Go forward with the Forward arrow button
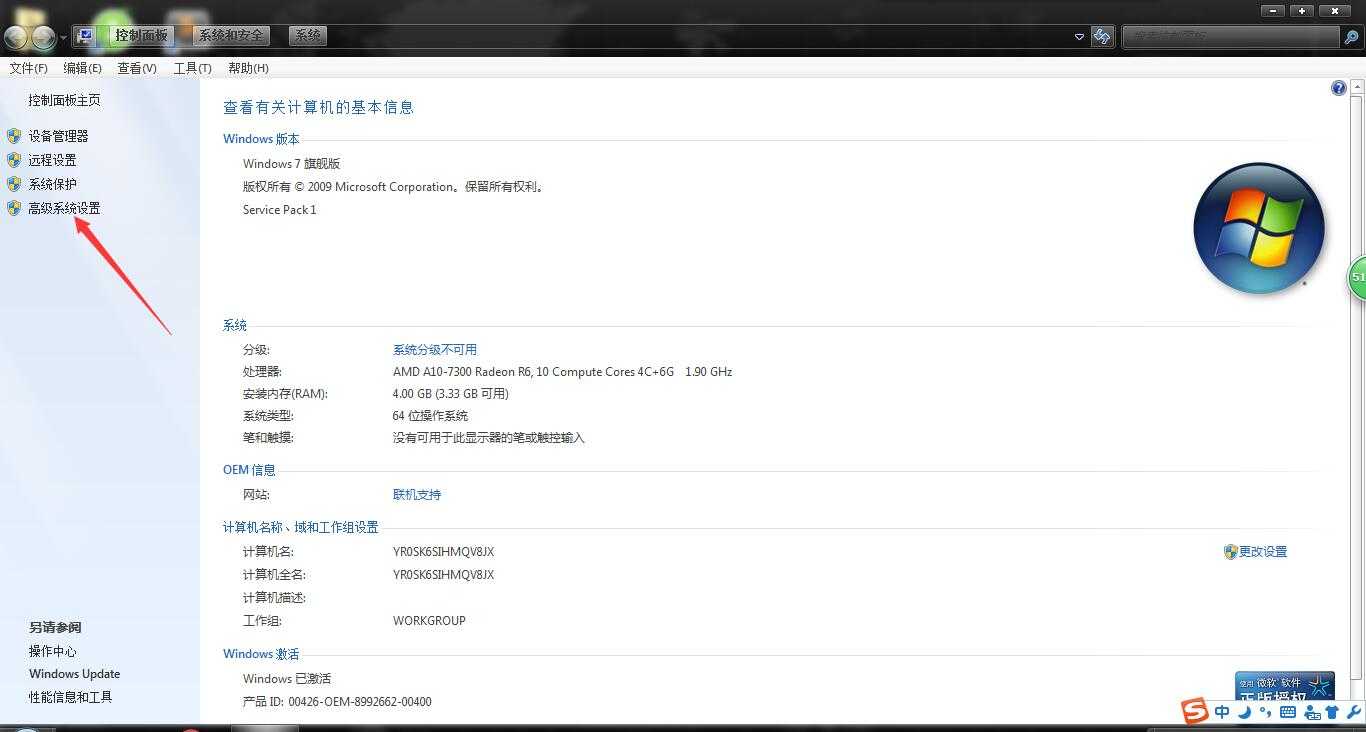Viewport: 1366px width, 732px height. pyautogui.click(x=43, y=38)
